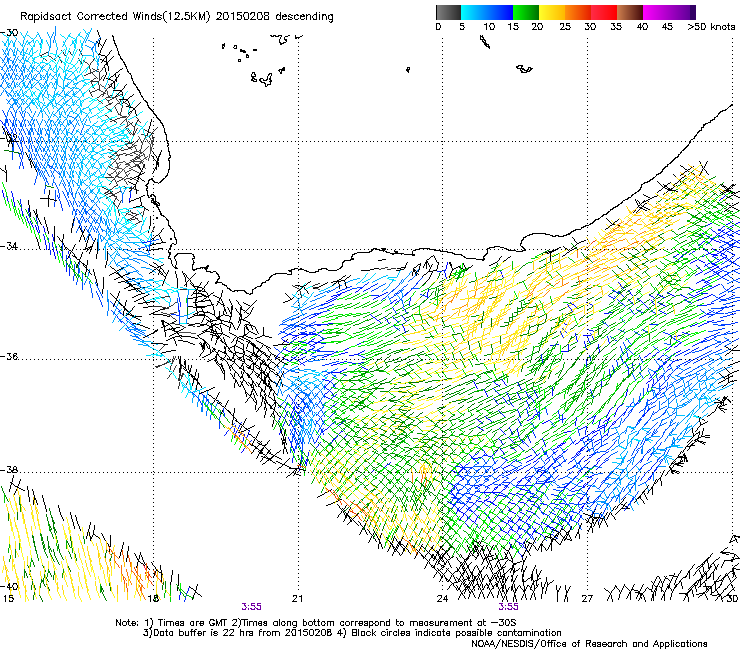The height and width of the screenshot is (650, 740).
Task: Click the latitude label -34
Action: (9, 246)
